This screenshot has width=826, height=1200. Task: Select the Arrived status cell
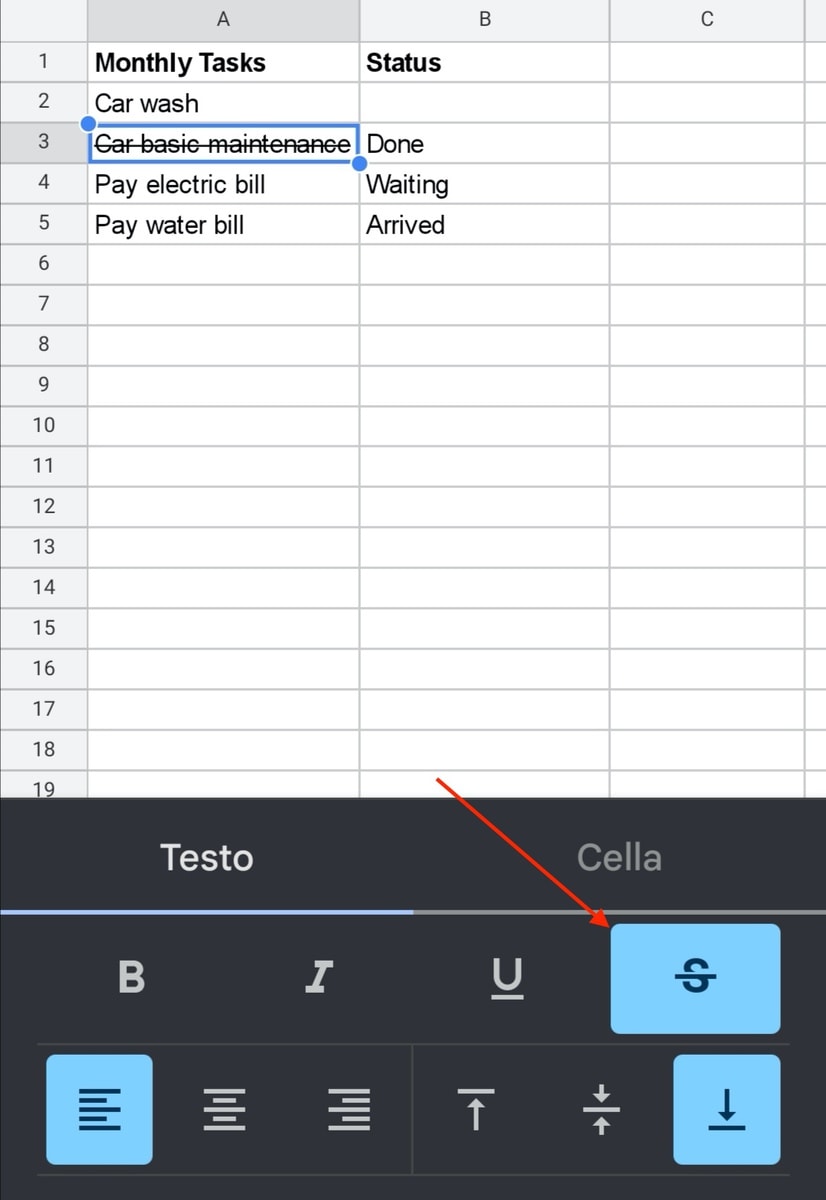coord(484,224)
